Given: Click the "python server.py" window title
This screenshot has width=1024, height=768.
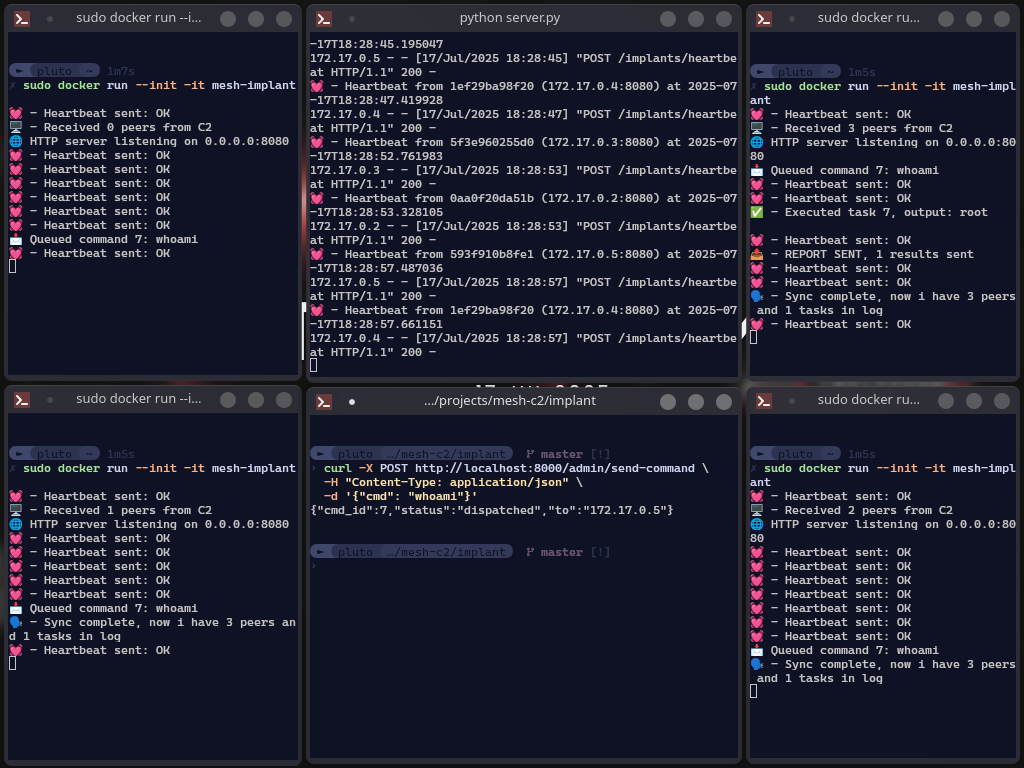Looking at the screenshot, I should pyautogui.click(x=509, y=18).
